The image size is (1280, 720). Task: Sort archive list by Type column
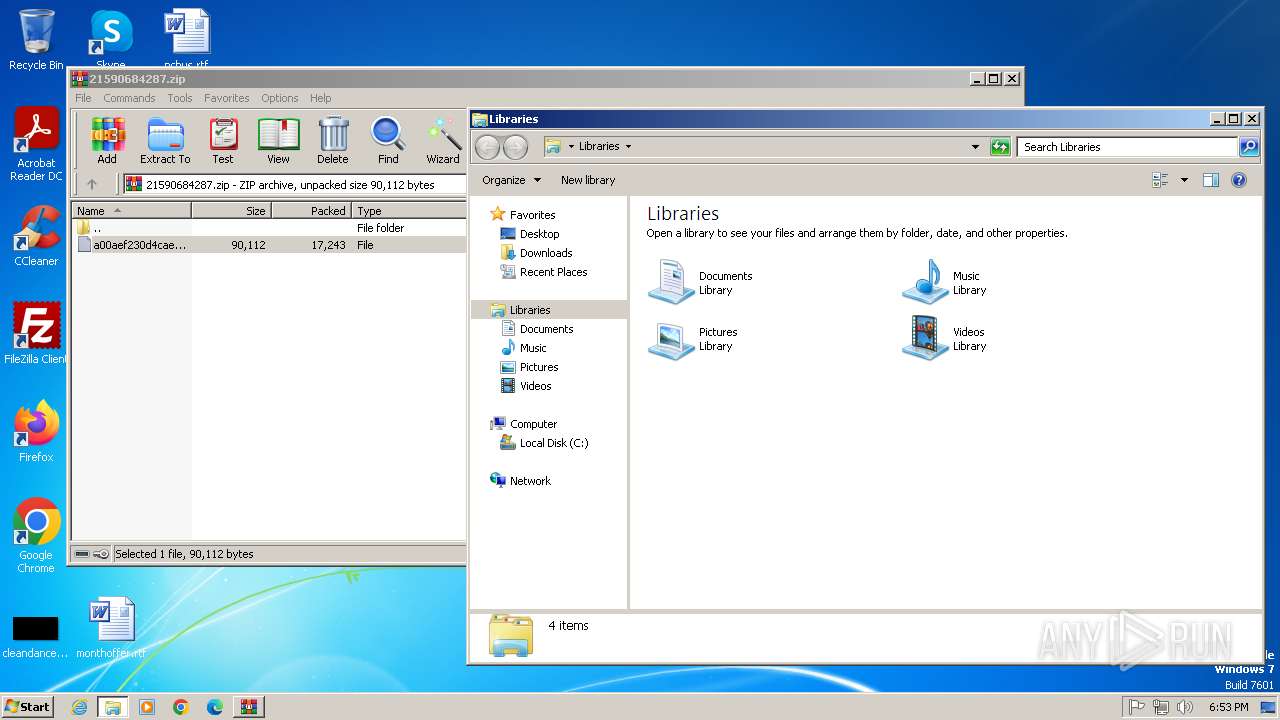(409, 211)
